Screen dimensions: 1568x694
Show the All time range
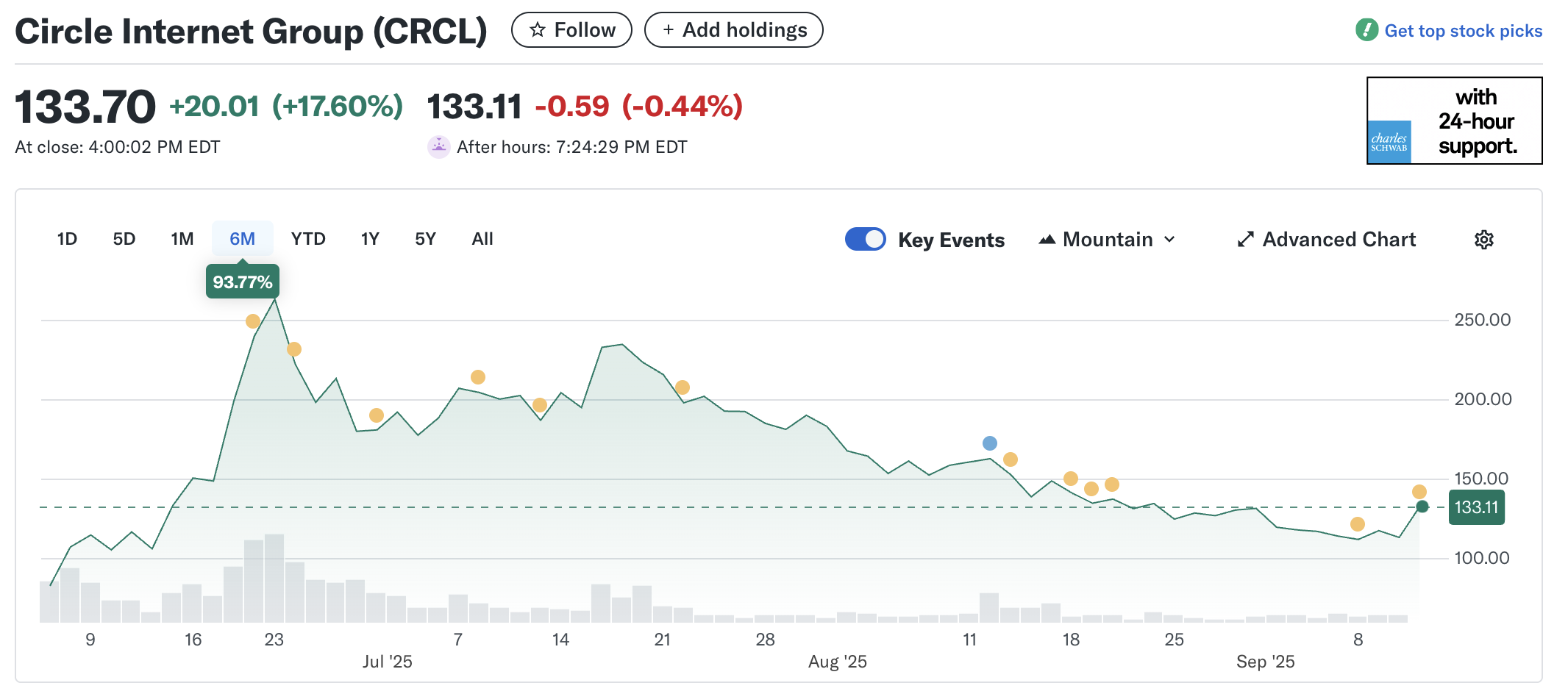482,239
